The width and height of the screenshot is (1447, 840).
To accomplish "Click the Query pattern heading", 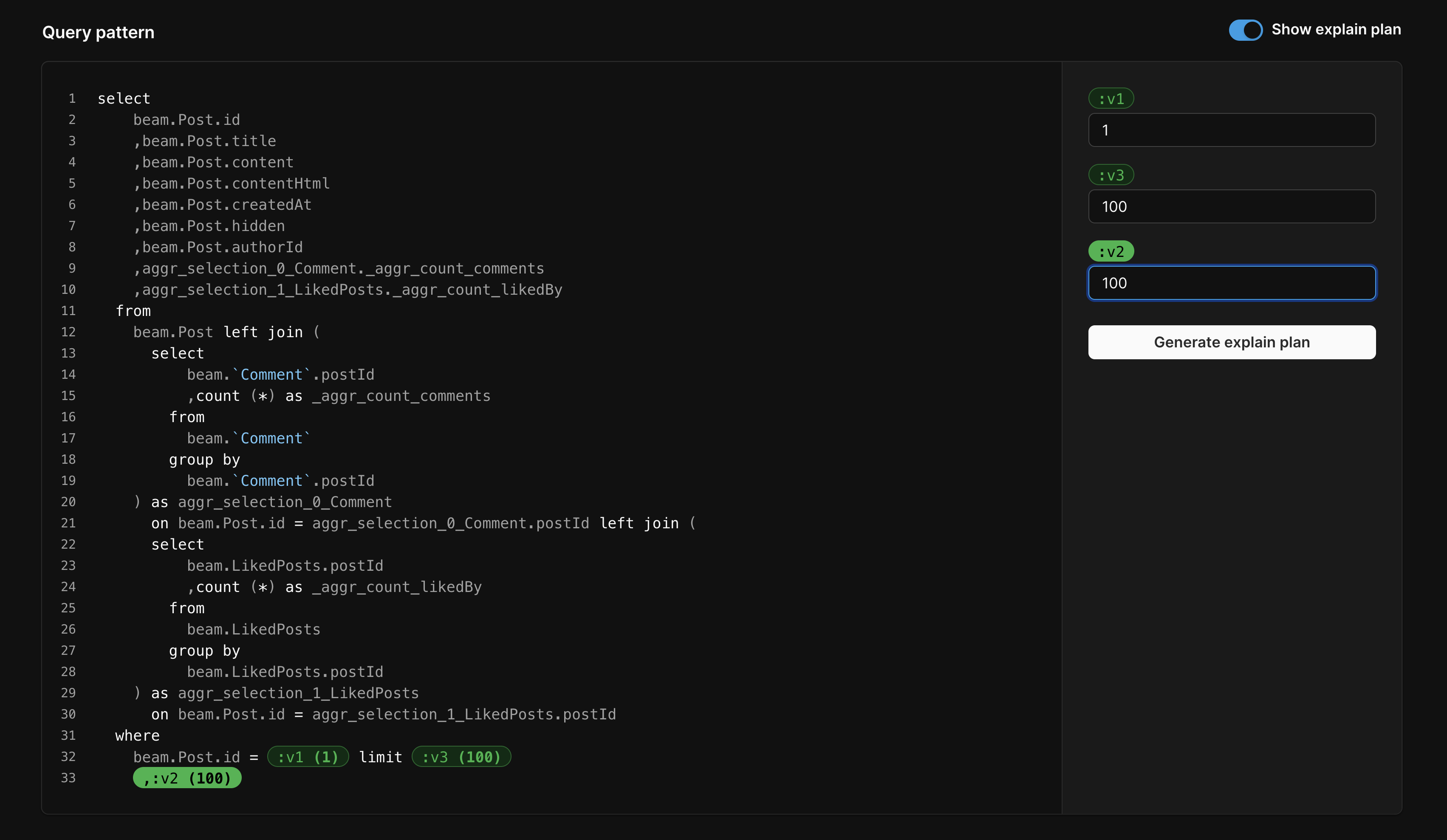I will (98, 32).
